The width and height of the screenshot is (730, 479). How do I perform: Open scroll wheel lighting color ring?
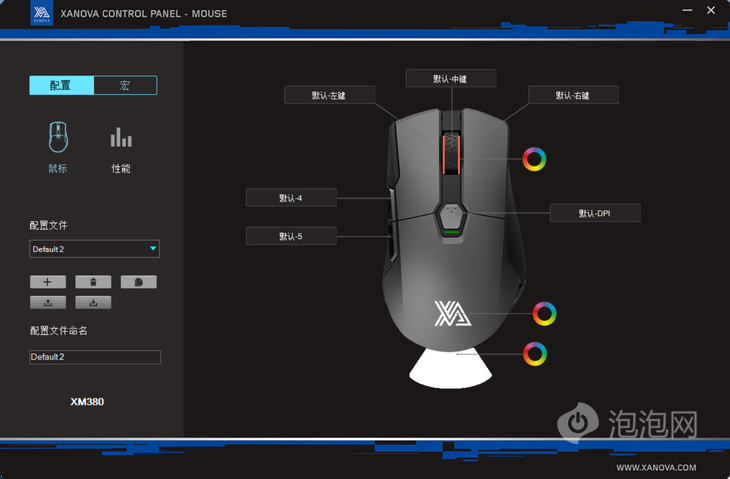click(x=534, y=159)
